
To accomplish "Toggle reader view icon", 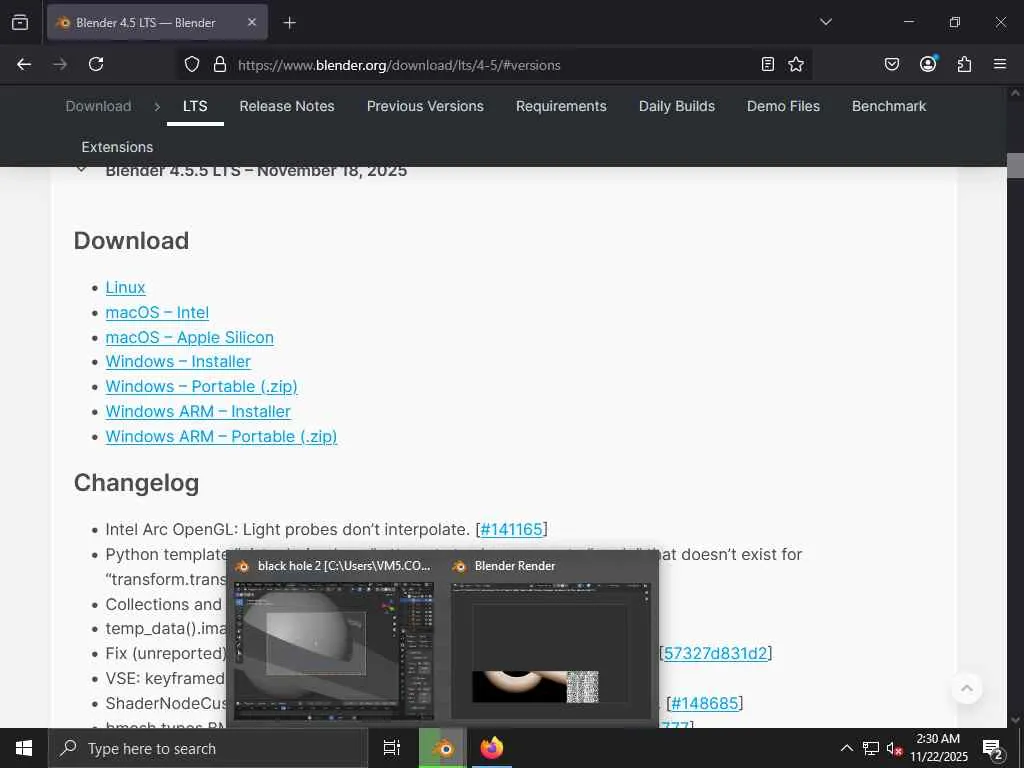I will (x=768, y=64).
